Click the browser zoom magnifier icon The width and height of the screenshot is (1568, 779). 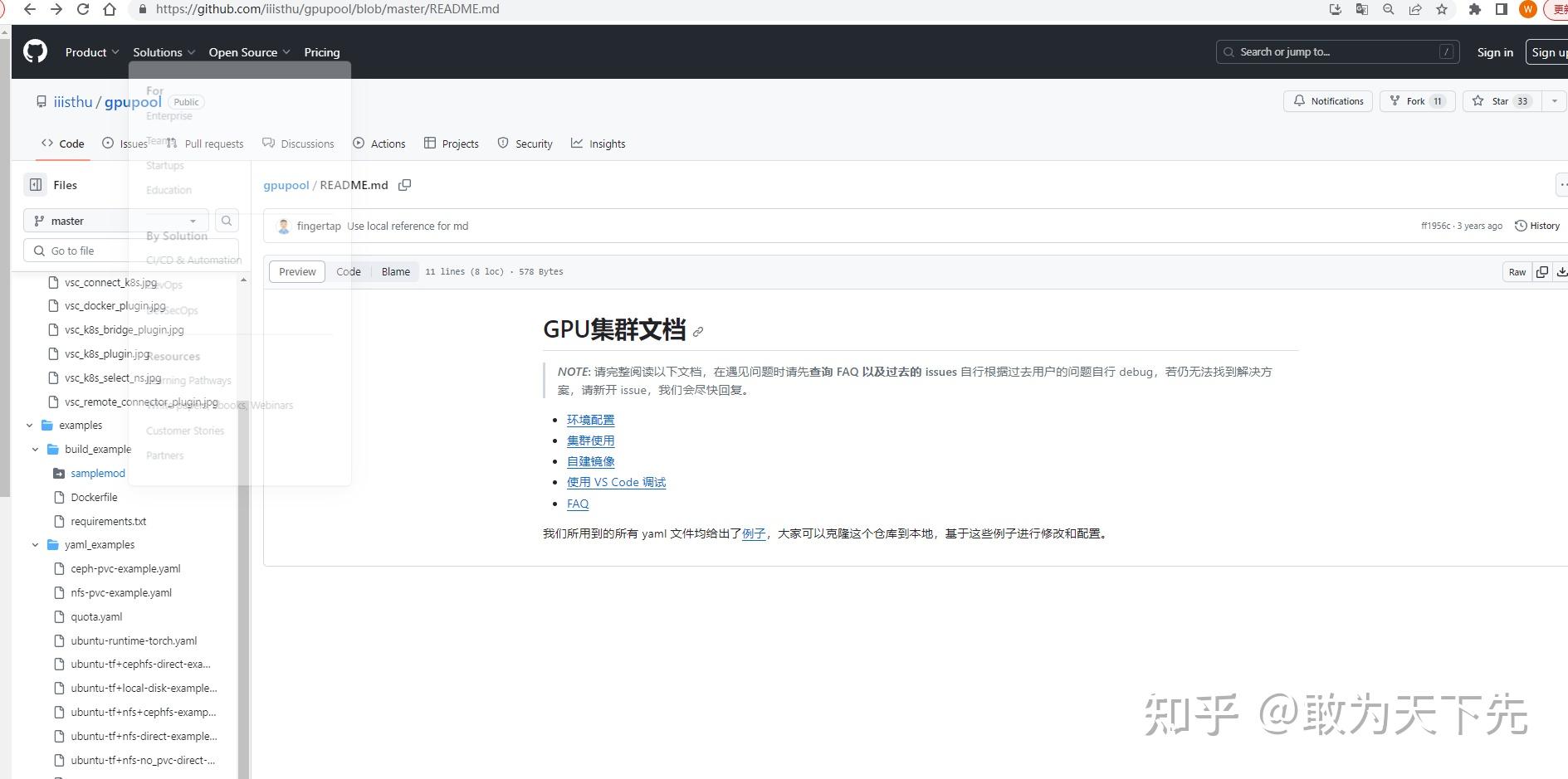pyautogui.click(x=1388, y=9)
